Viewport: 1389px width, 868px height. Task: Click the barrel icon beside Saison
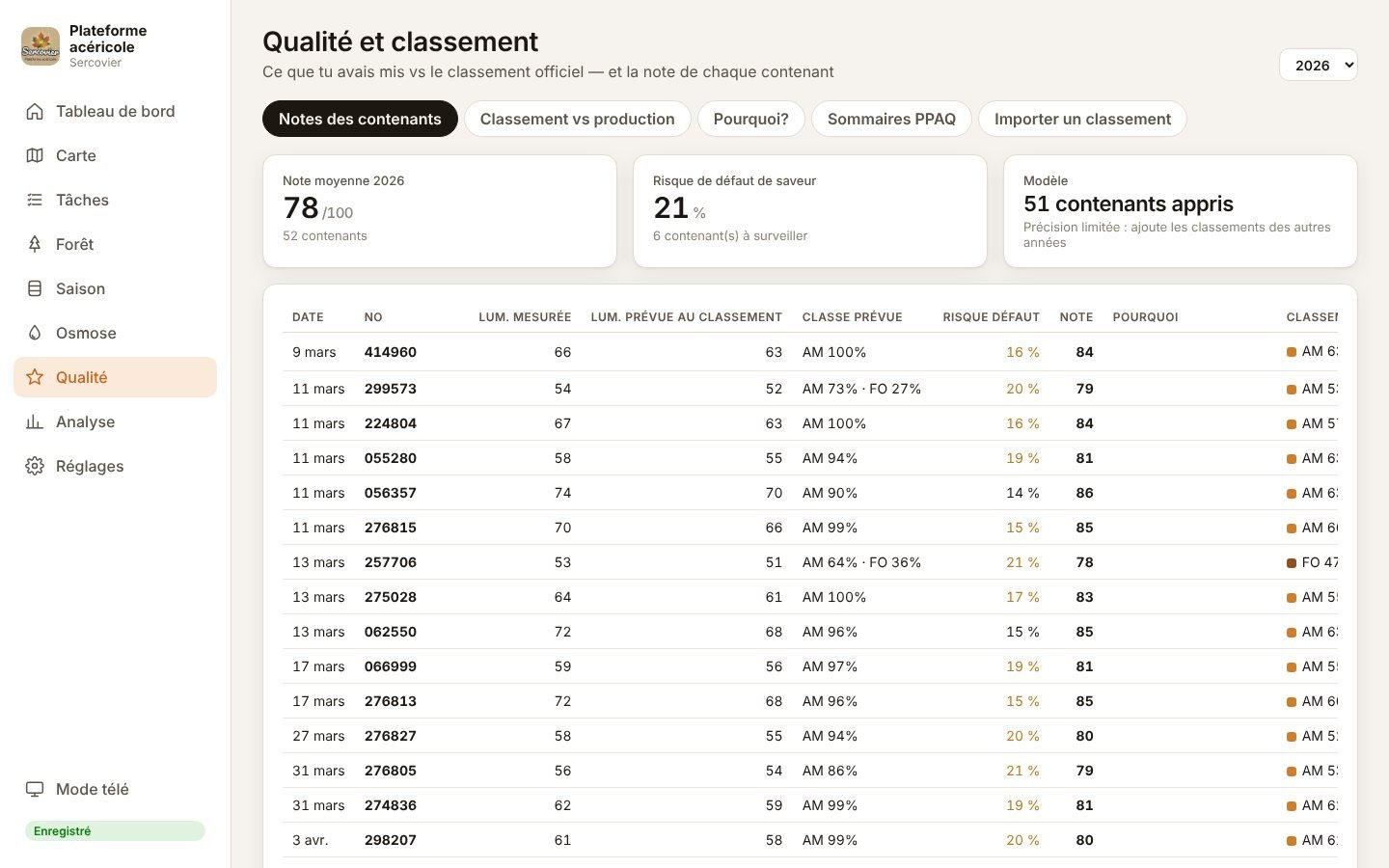(x=35, y=288)
